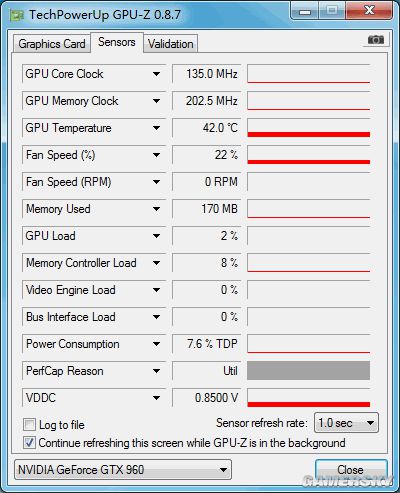Screen dimensions: 400x493
Task: Open the GPU Core Clock sensor dropdown arrow
Action: point(156,74)
